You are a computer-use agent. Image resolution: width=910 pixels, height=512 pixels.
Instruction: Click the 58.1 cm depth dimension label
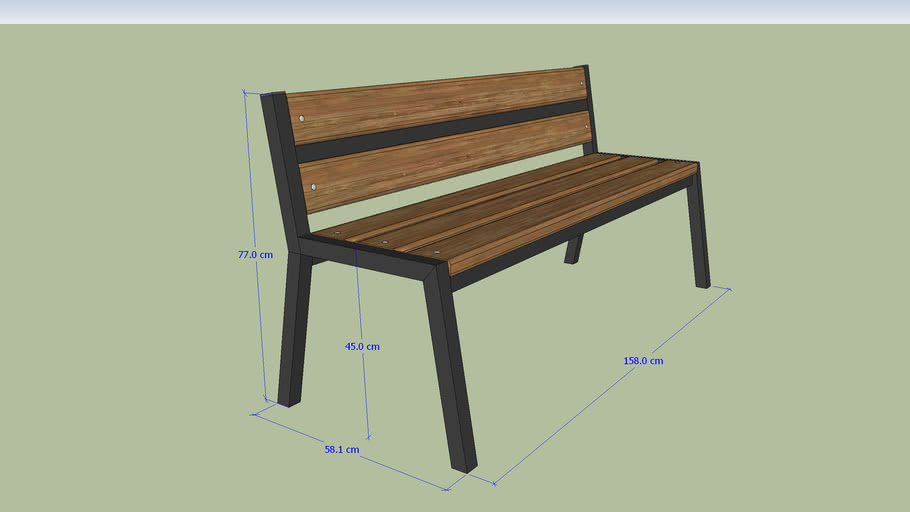[x=341, y=450]
